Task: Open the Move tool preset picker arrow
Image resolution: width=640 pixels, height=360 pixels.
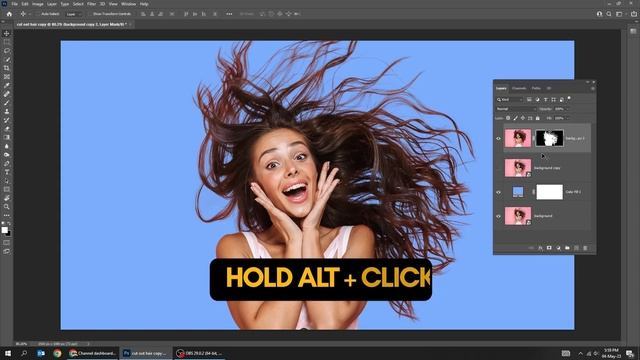Action: (x=30, y=14)
